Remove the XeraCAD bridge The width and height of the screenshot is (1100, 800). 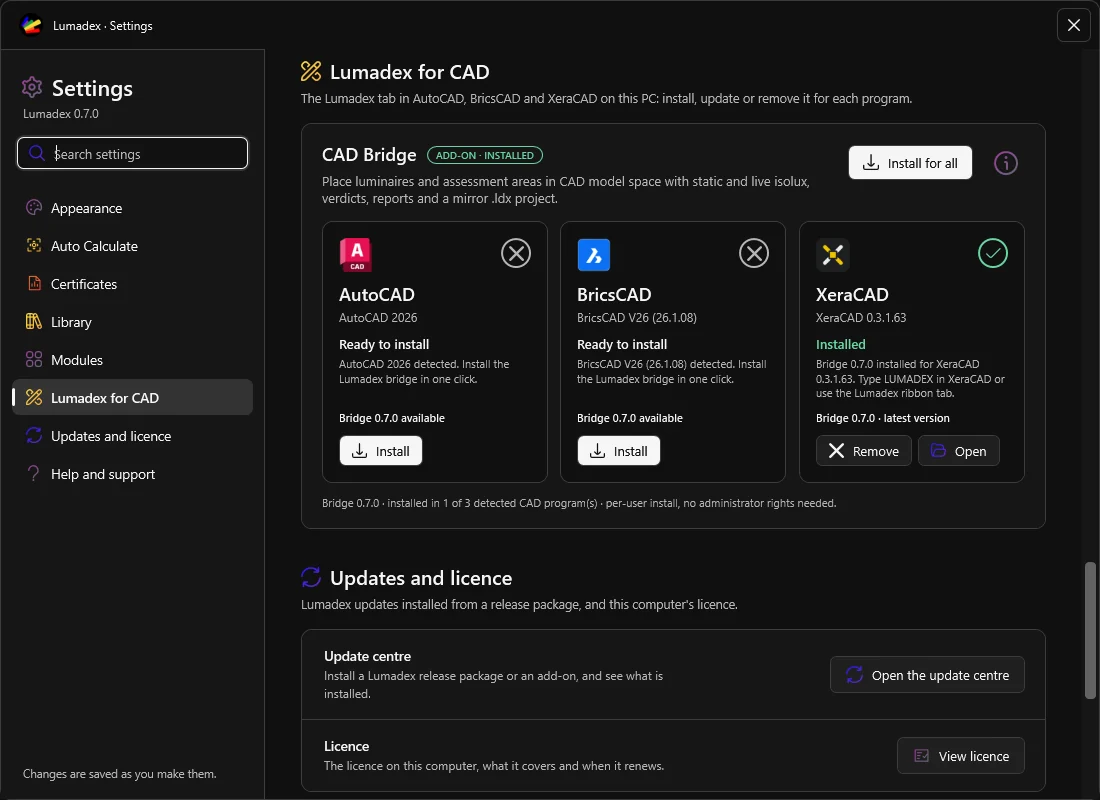[x=864, y=451]
